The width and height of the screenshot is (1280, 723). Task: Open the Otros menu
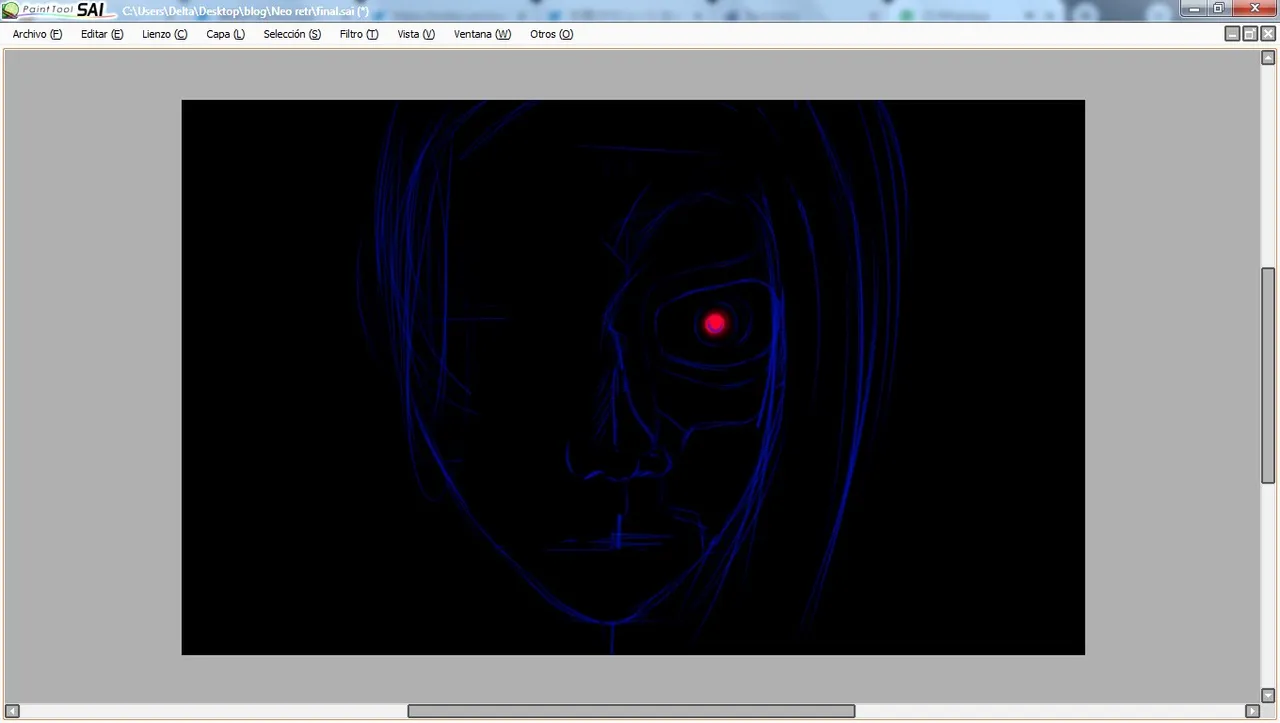[551, 34]
